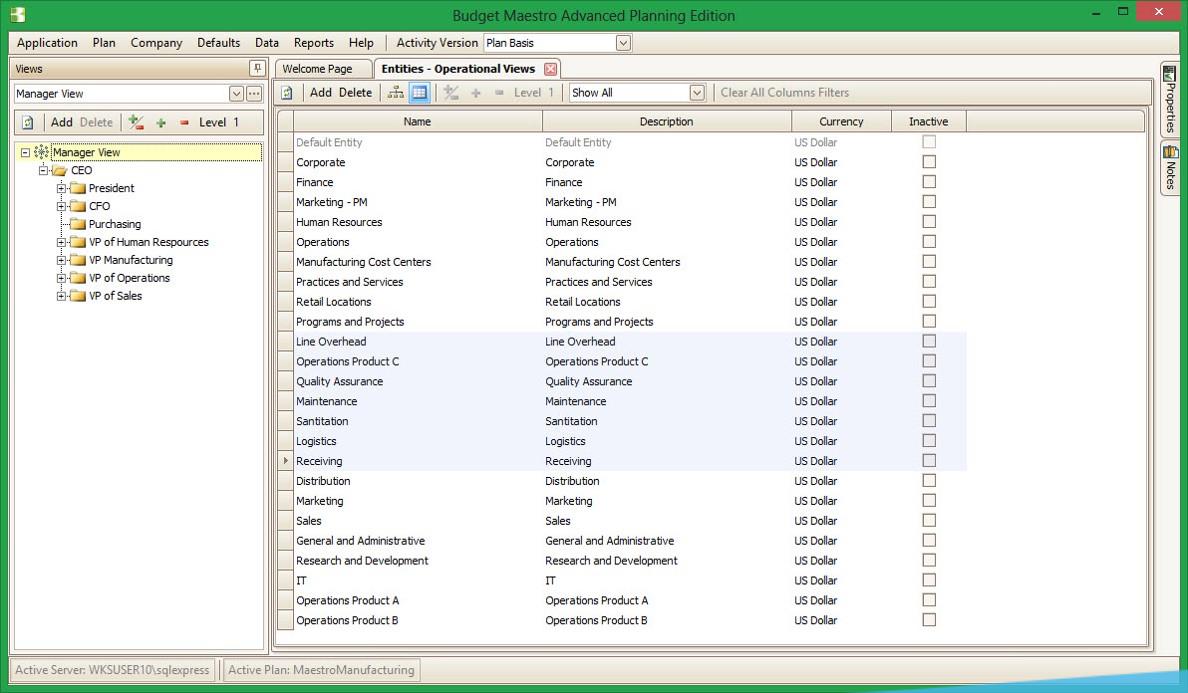Toggle Inactive checkbox for Finance
Image resolution: width=1188 pixels, height=693 pixels.
click(929, 182)
